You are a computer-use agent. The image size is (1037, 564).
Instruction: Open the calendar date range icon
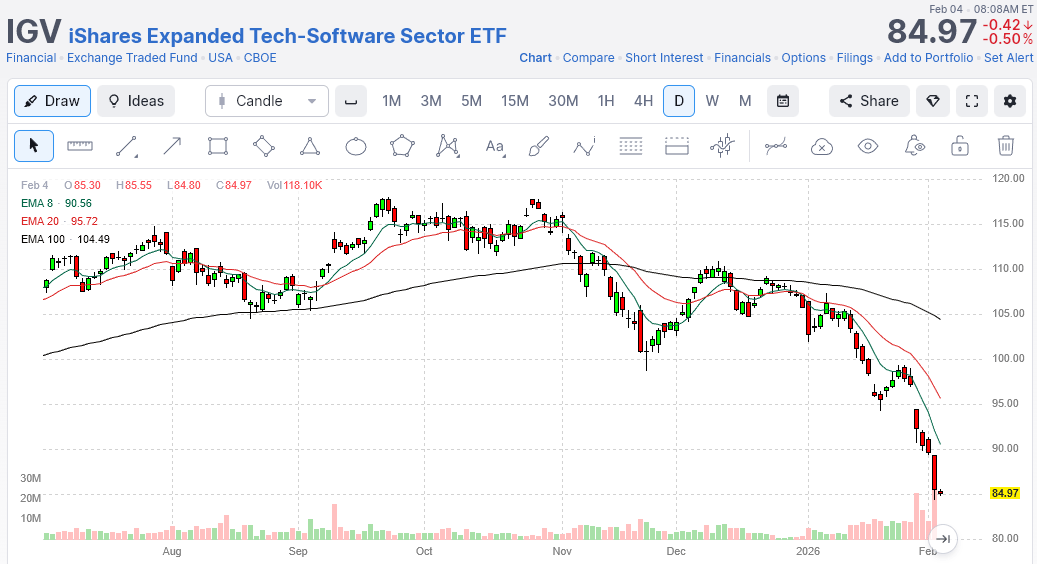783,101
